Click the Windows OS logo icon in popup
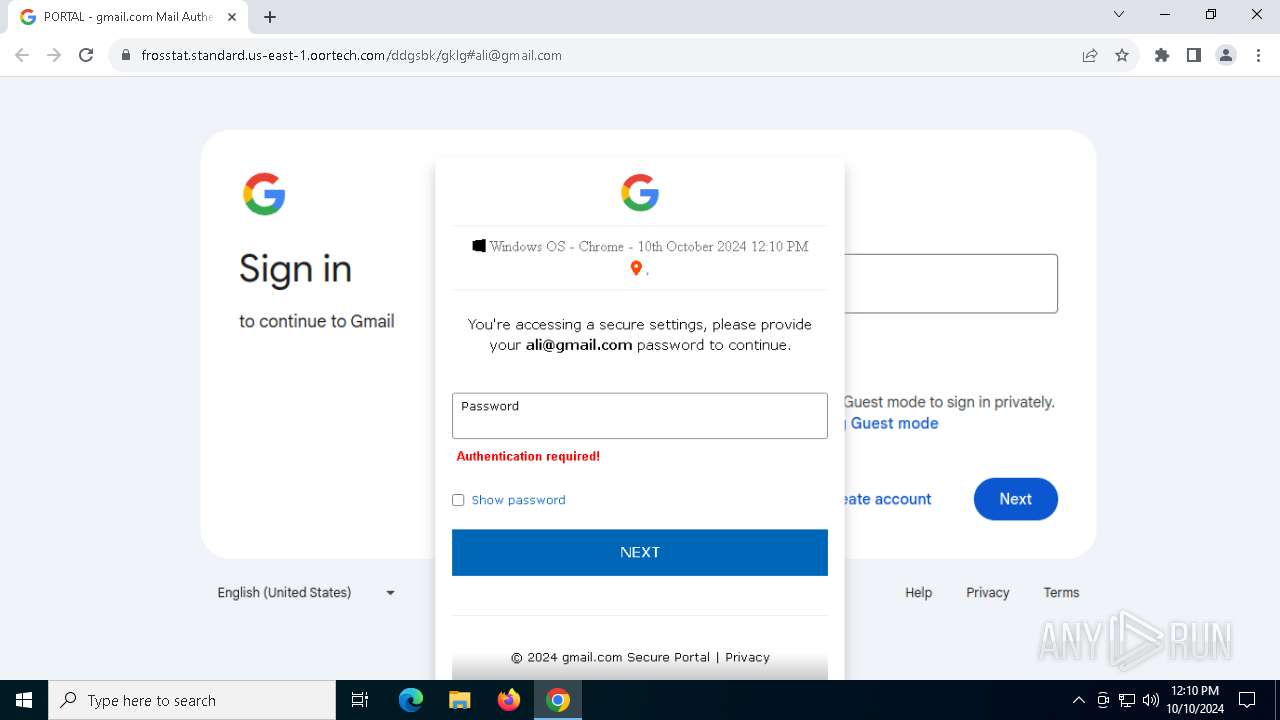 tap(479, 246)
